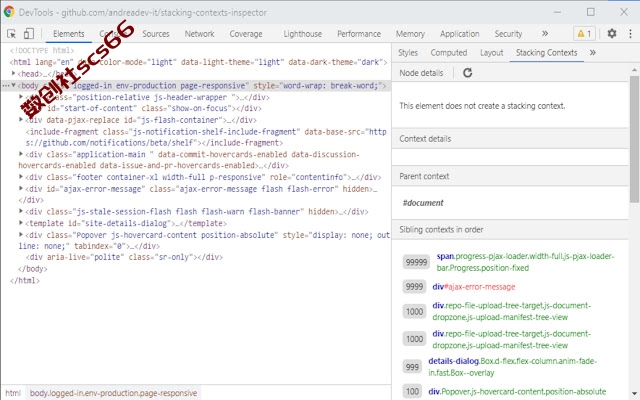
Task: Toggle the Parent context section header
Action: pyautogui.click(x=510, y=176)
